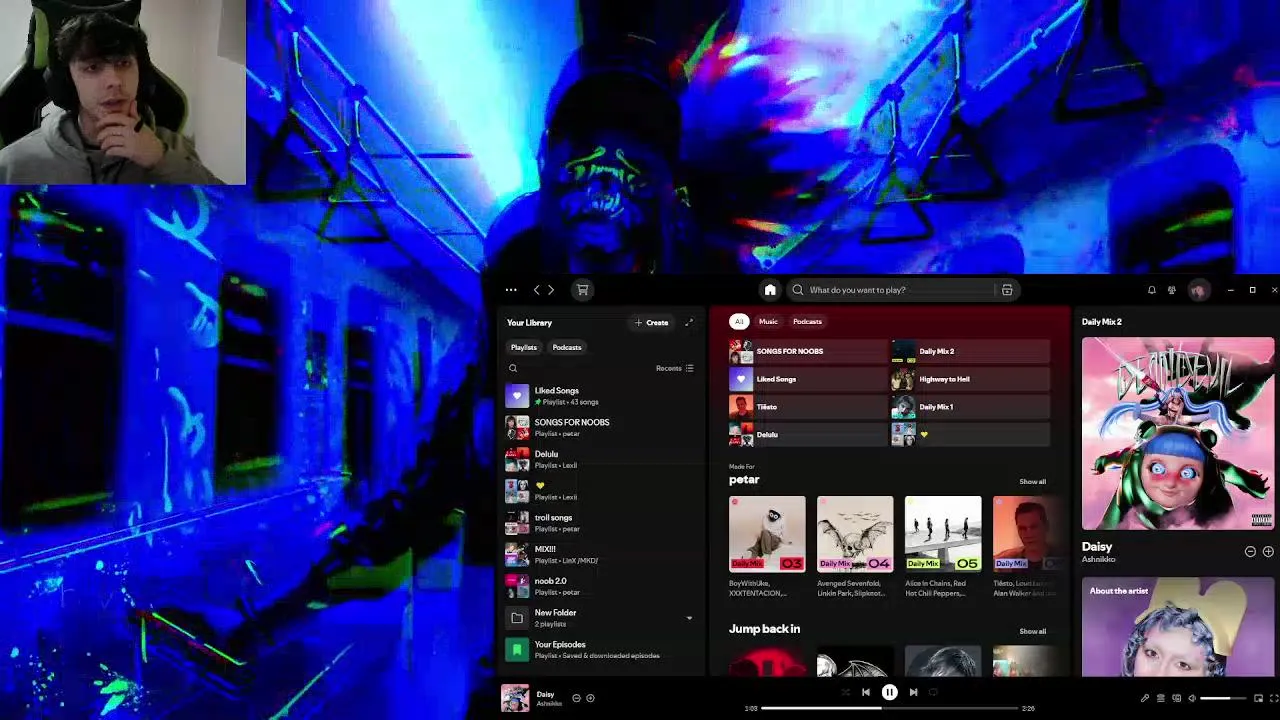1280x720 pixels.
Task: Add Daisy to playlist in right panel
Action: 1268,552
